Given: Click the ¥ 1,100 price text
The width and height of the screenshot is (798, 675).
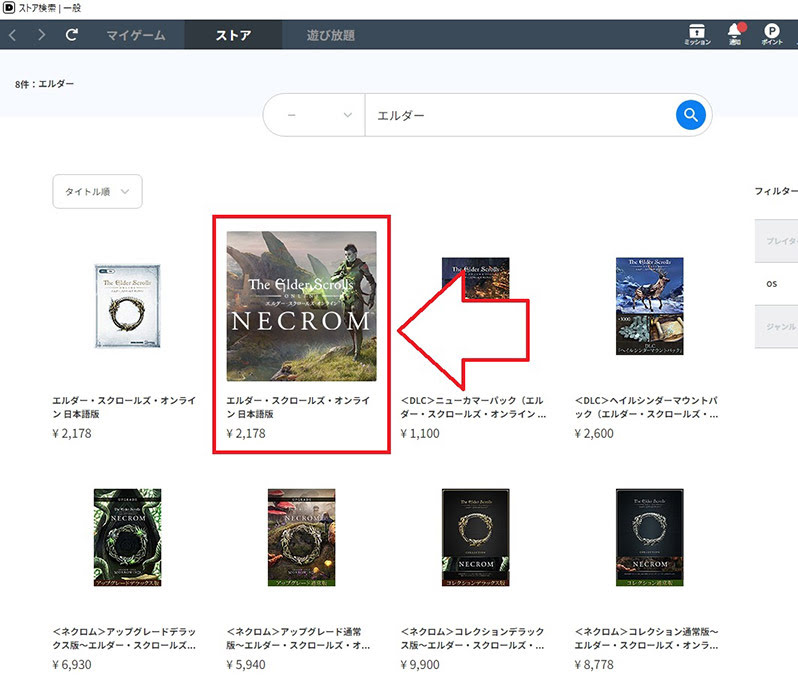Looking at the screenshot, I should point(420,434).
